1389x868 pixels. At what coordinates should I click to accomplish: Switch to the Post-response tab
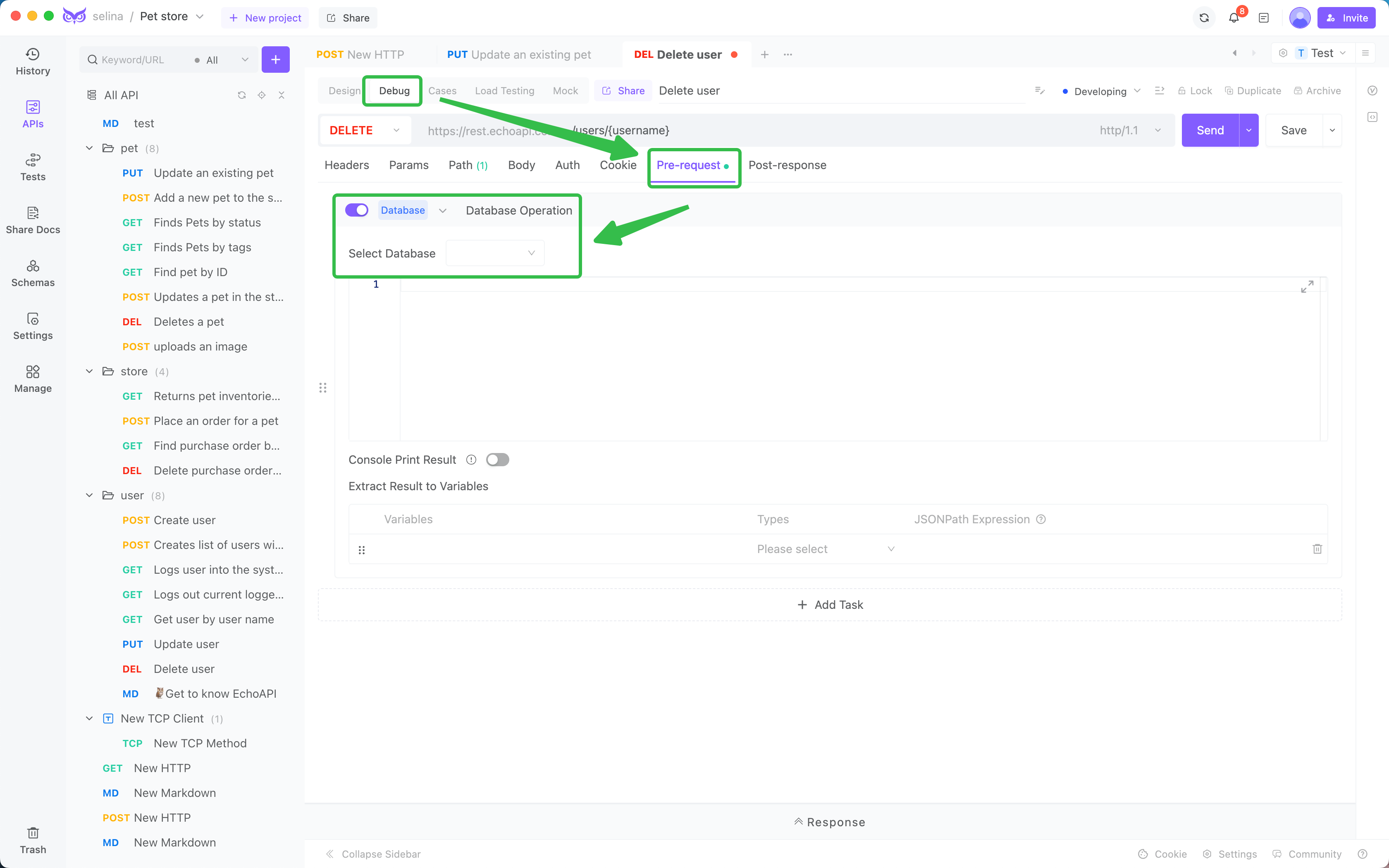(787, 165)
